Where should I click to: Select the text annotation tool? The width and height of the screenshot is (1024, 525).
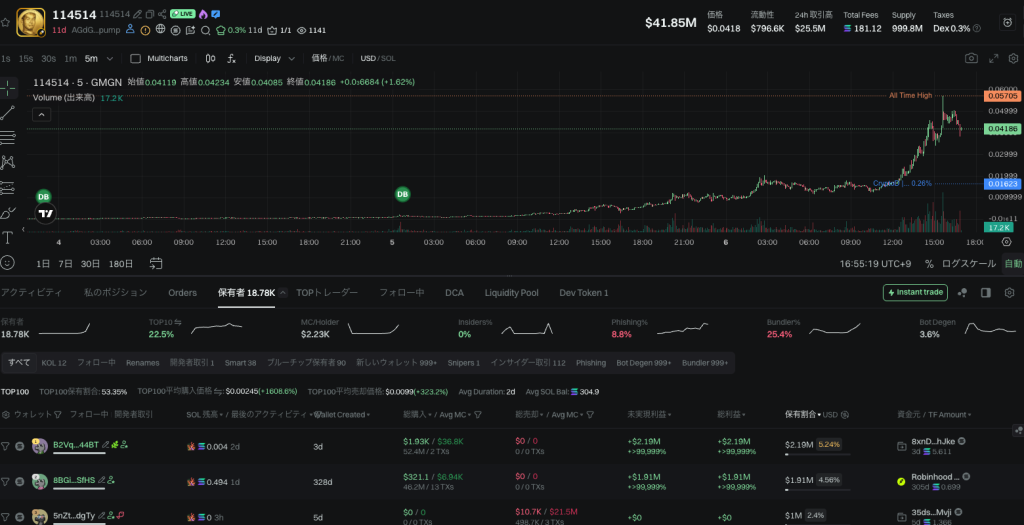[8, 237]
